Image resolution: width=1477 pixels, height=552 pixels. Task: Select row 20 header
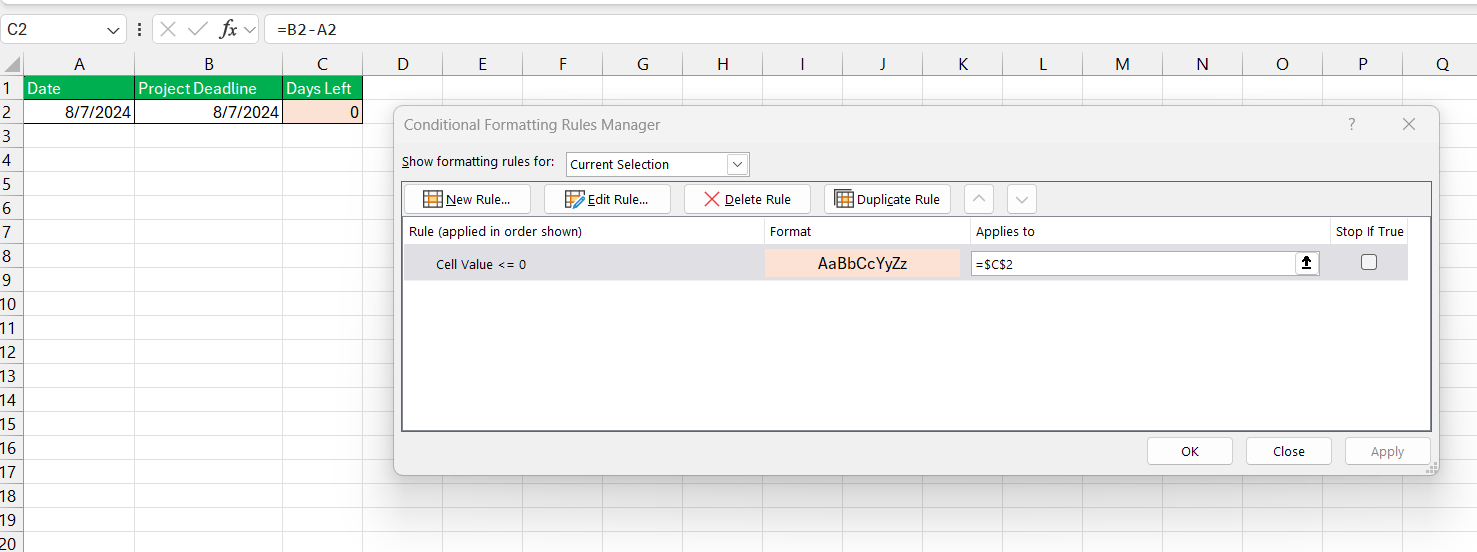tap(11, 543)
